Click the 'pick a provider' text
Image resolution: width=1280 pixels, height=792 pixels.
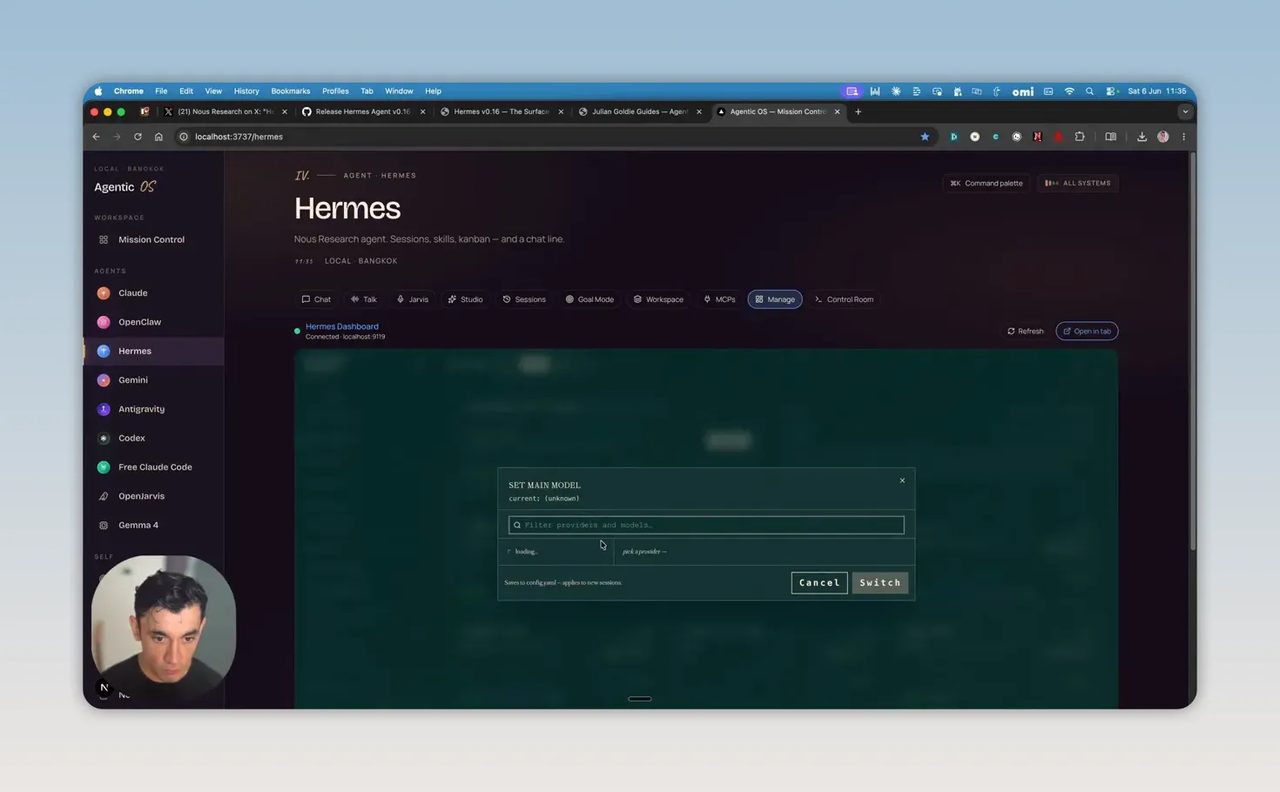point(645,552)
